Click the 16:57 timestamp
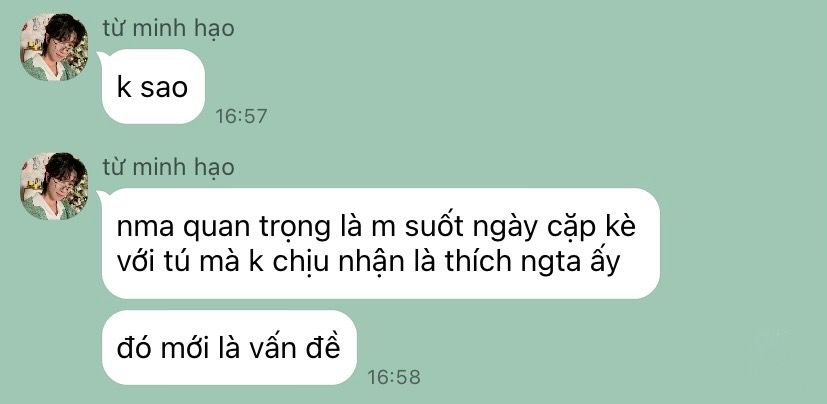Screen dimensions: 827x404 click(x=241, y=116)
